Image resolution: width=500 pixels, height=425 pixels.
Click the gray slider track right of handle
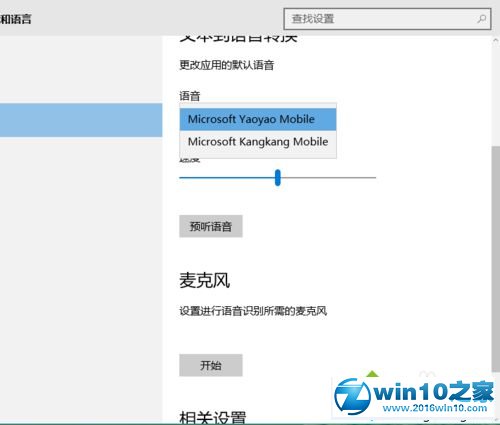(x=328, y=178)
